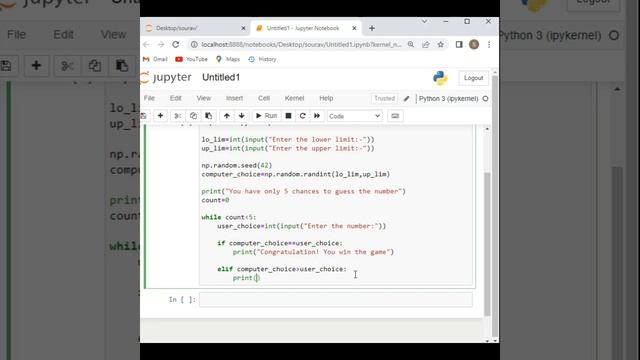
Task: Click the 'Congratulation! You win the game' print line
Action: pos(313,252)
